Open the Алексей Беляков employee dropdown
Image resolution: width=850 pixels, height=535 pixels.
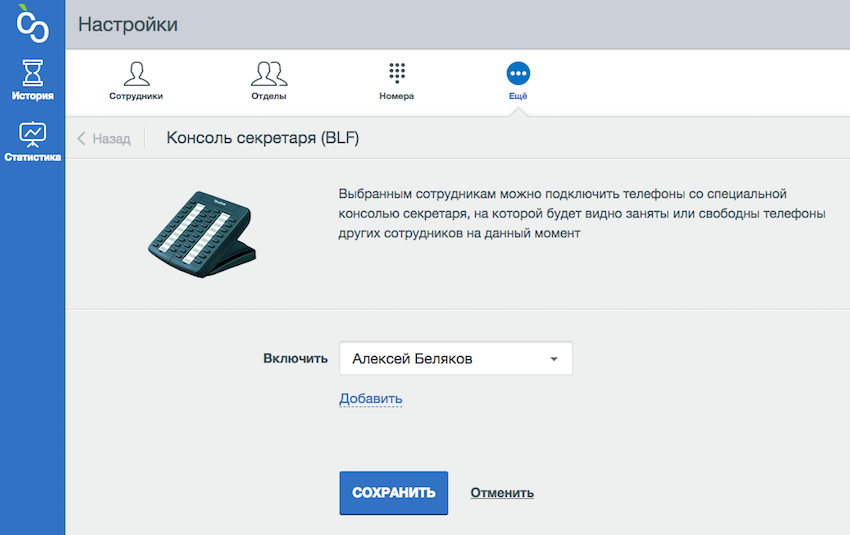tap(456, 358)
